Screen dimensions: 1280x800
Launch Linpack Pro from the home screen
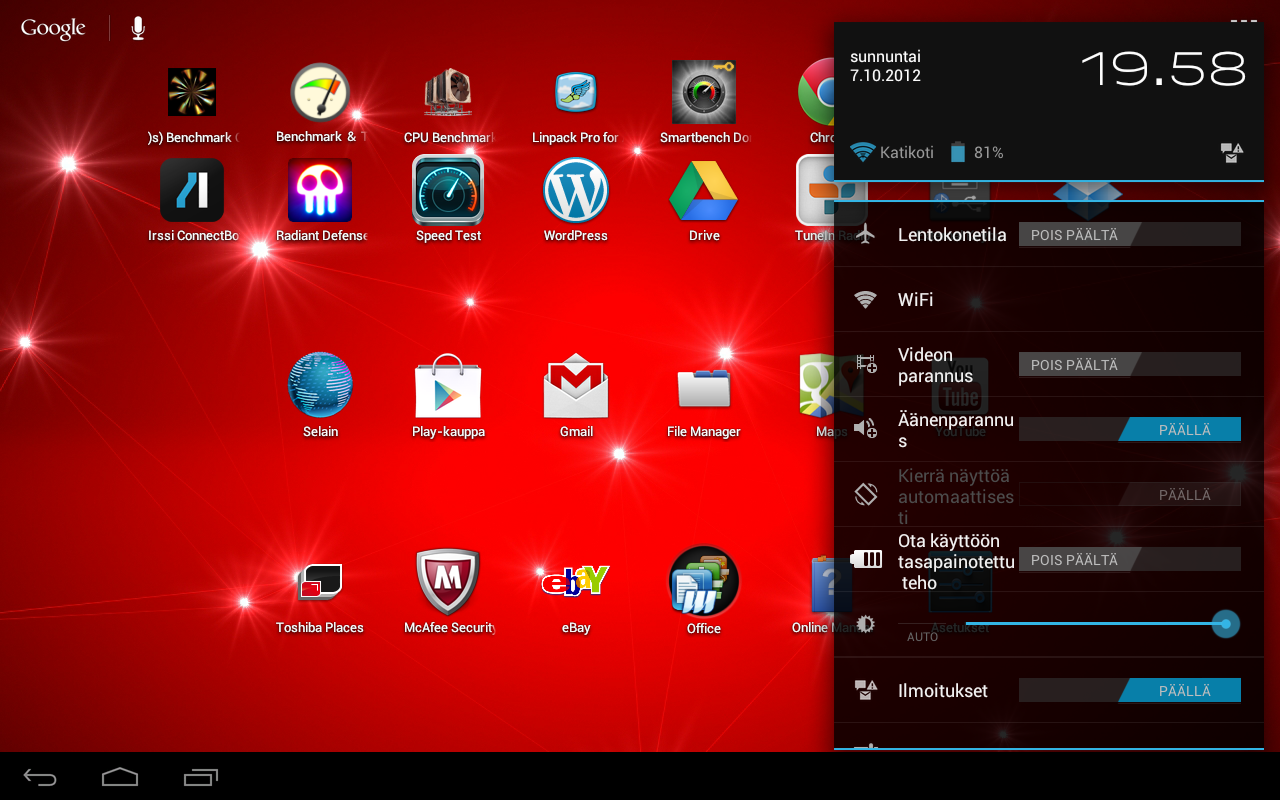576,104
